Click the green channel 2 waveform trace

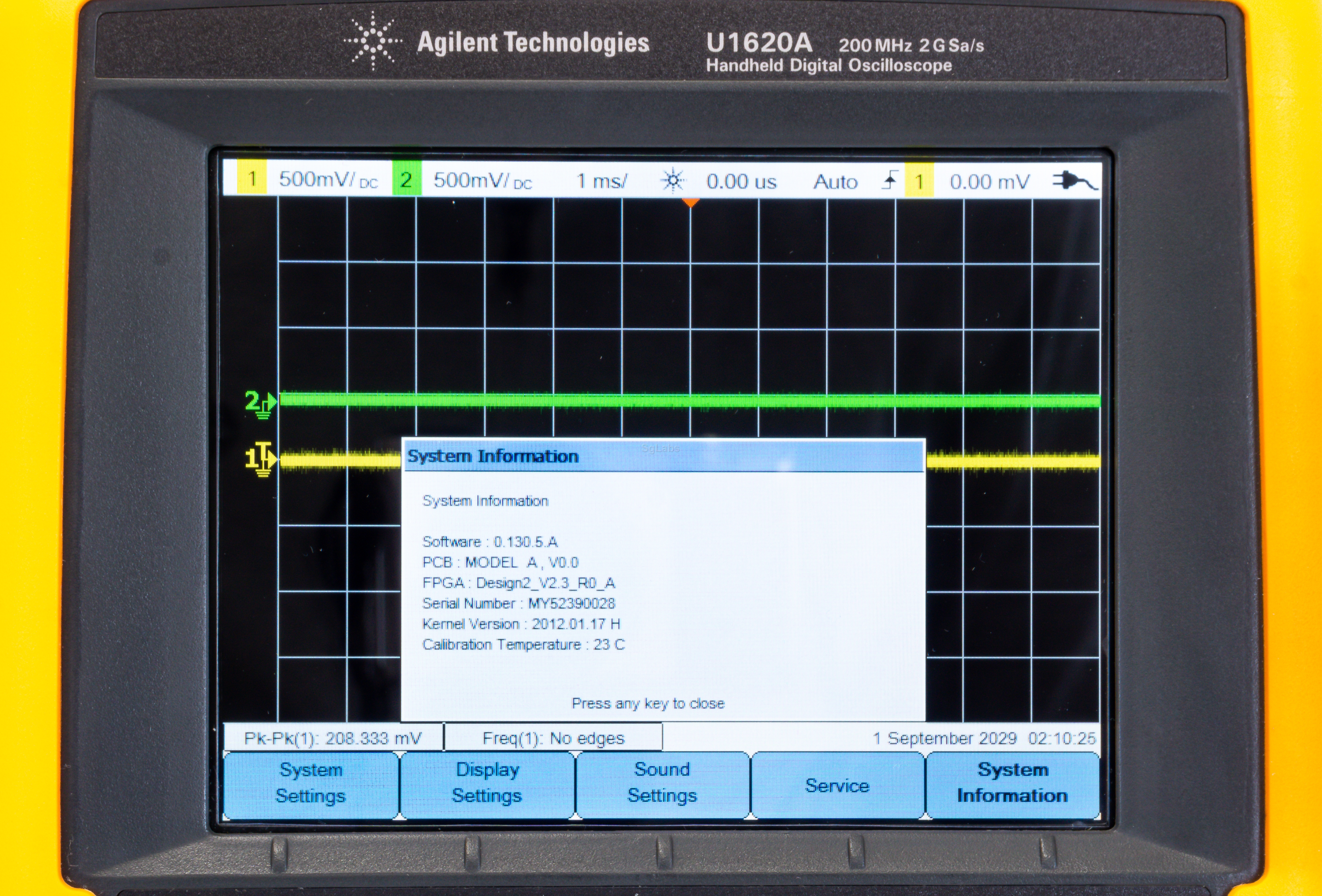click(689, 400)
